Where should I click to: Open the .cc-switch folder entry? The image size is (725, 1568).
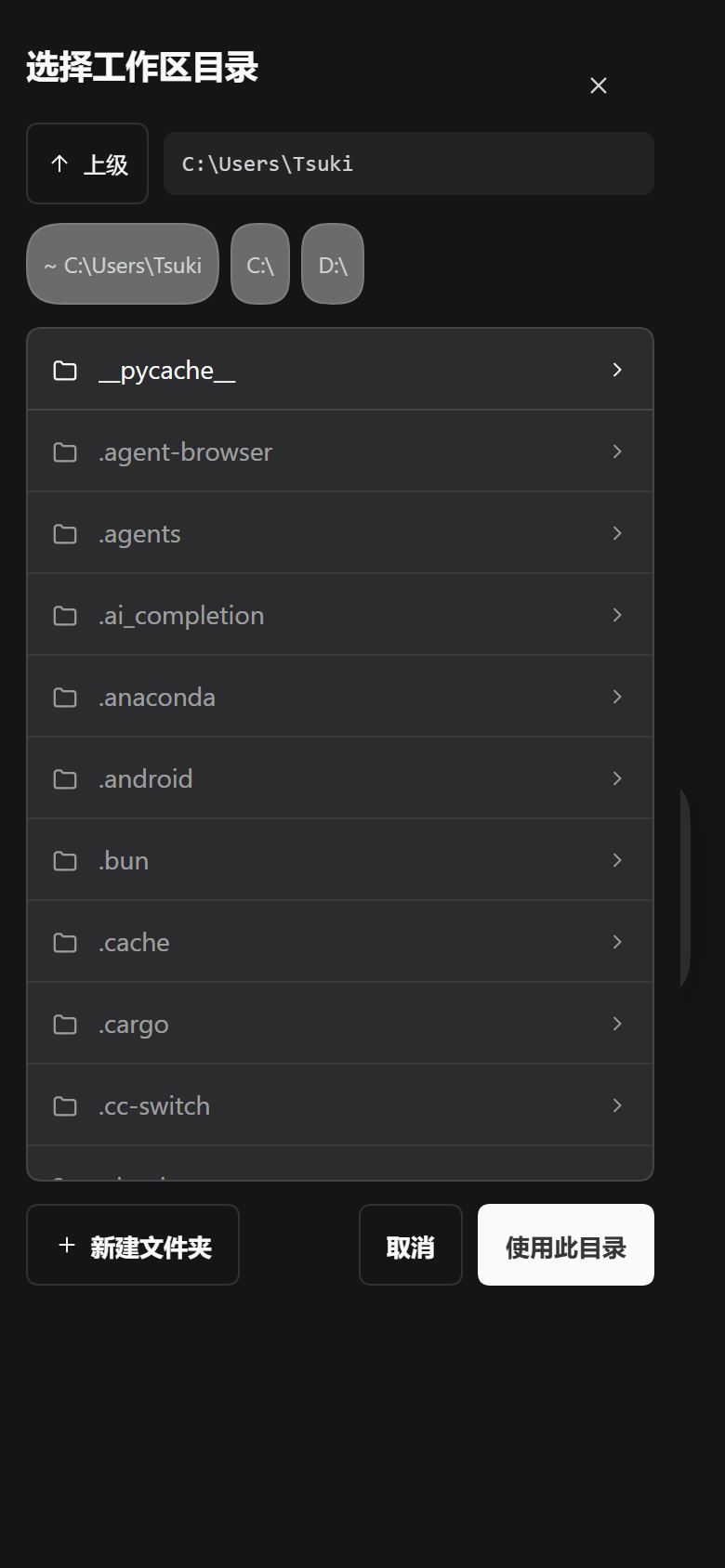point(340,1105)
